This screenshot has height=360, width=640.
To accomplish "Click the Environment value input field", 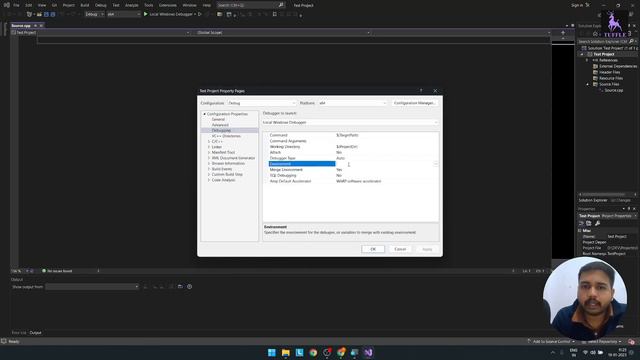I will click(x=384, y=164).
